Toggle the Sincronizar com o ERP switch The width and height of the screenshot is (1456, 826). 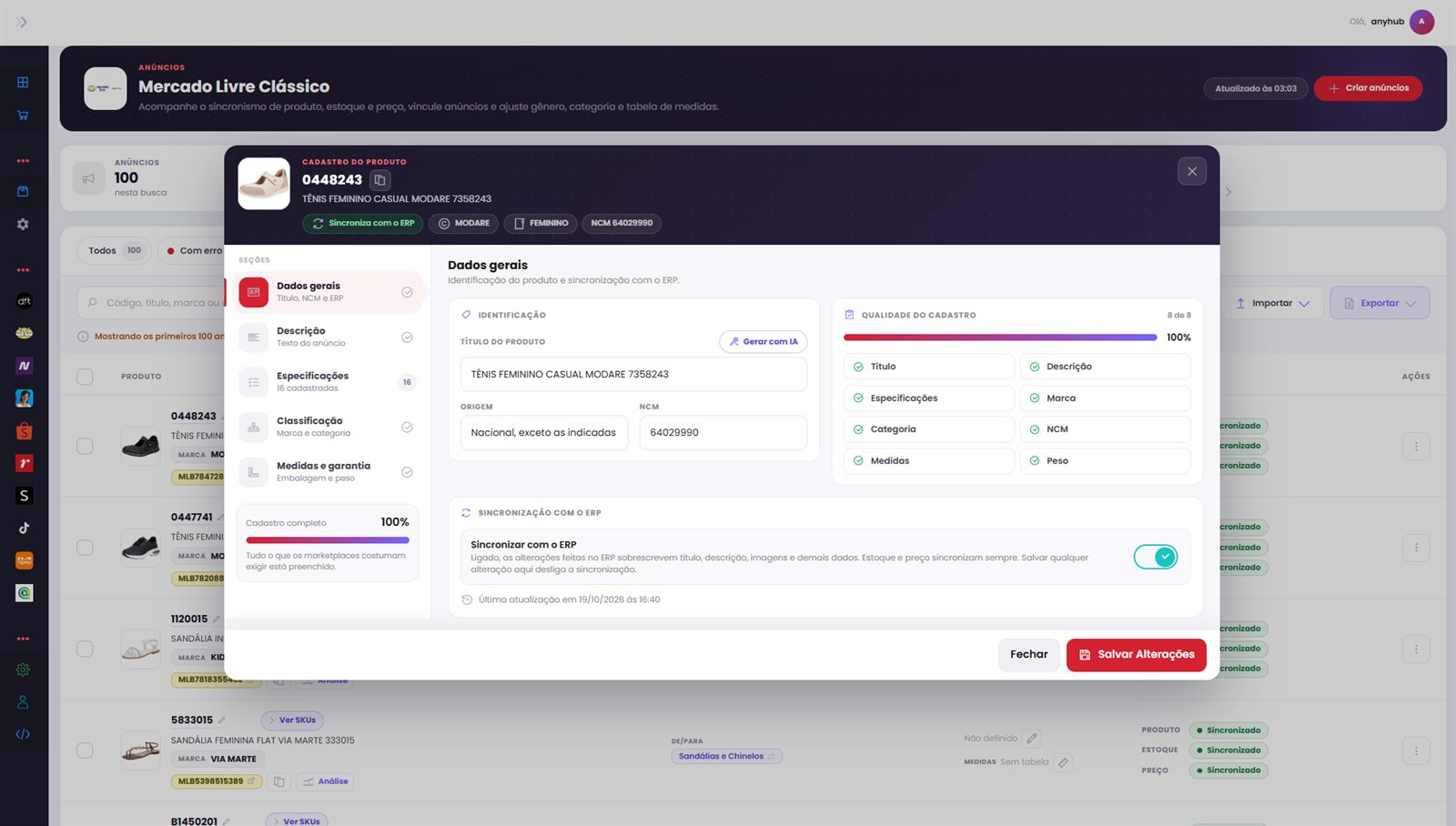tap(1156, 557)
